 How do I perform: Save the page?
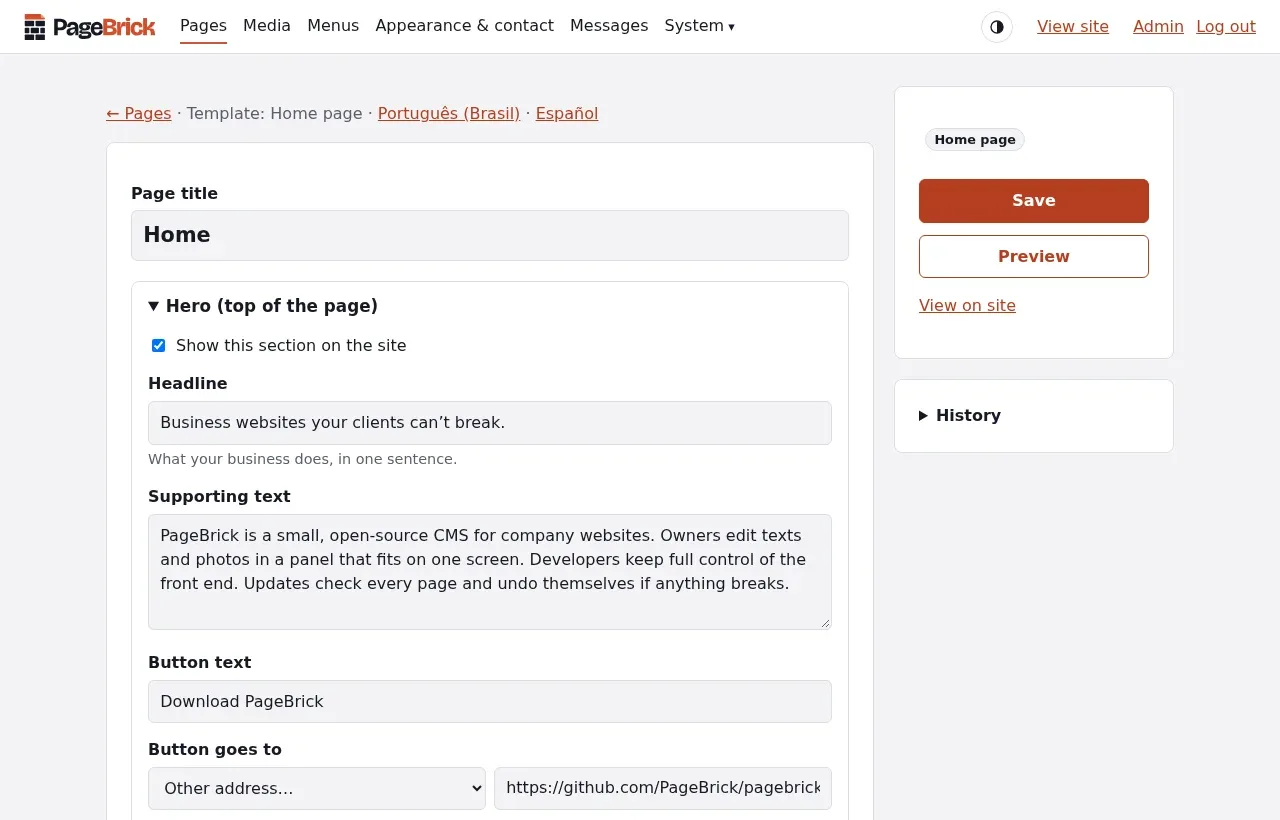click(1034, 201)
